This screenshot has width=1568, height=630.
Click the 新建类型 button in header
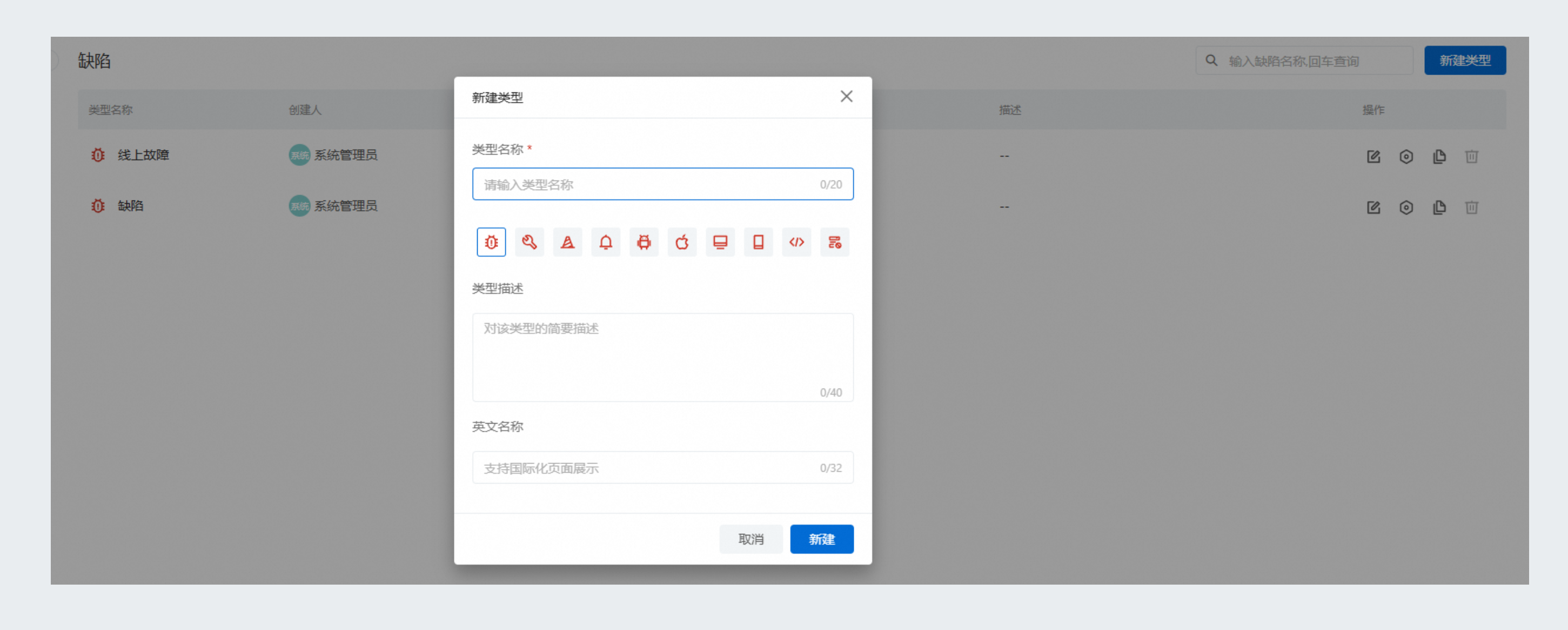(x=1464, y=61)
